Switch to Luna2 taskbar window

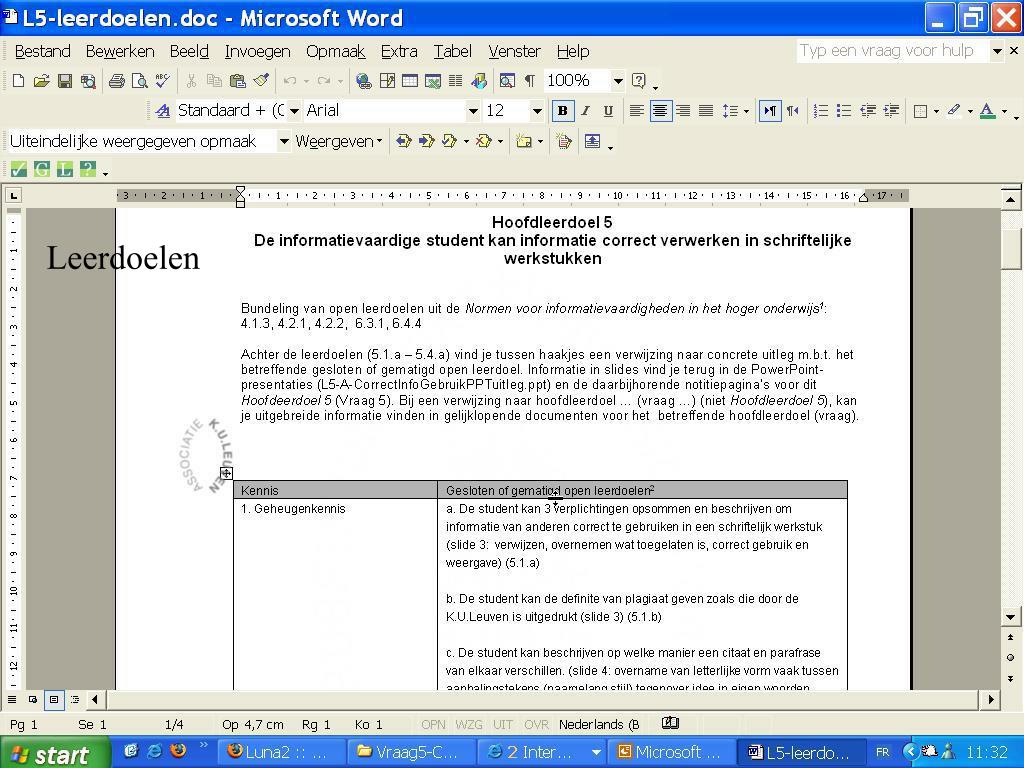point(280,752)
